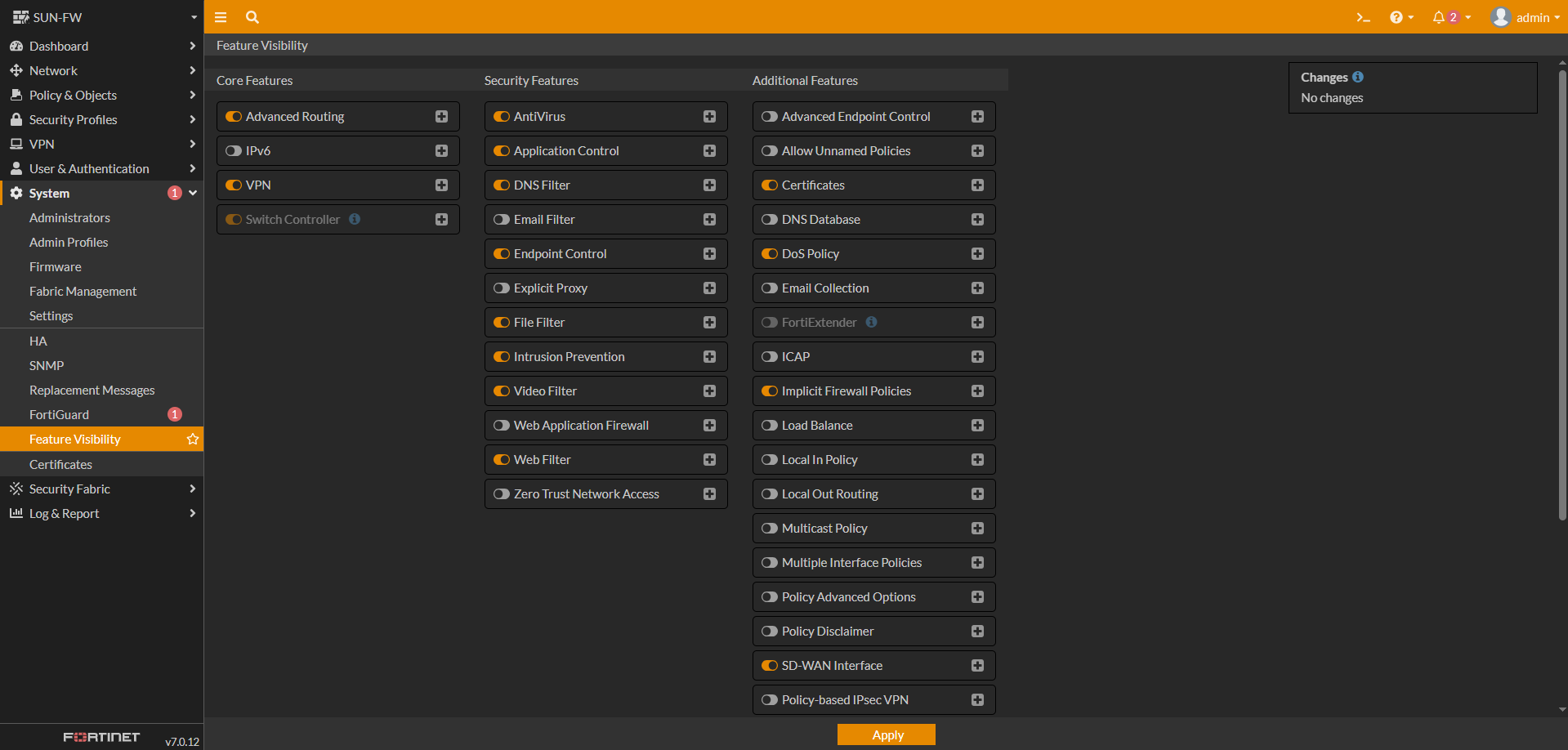This screenshot has width=1568, height=750.
Task: Expand the Network menu section
Action: tap(101, 71)
